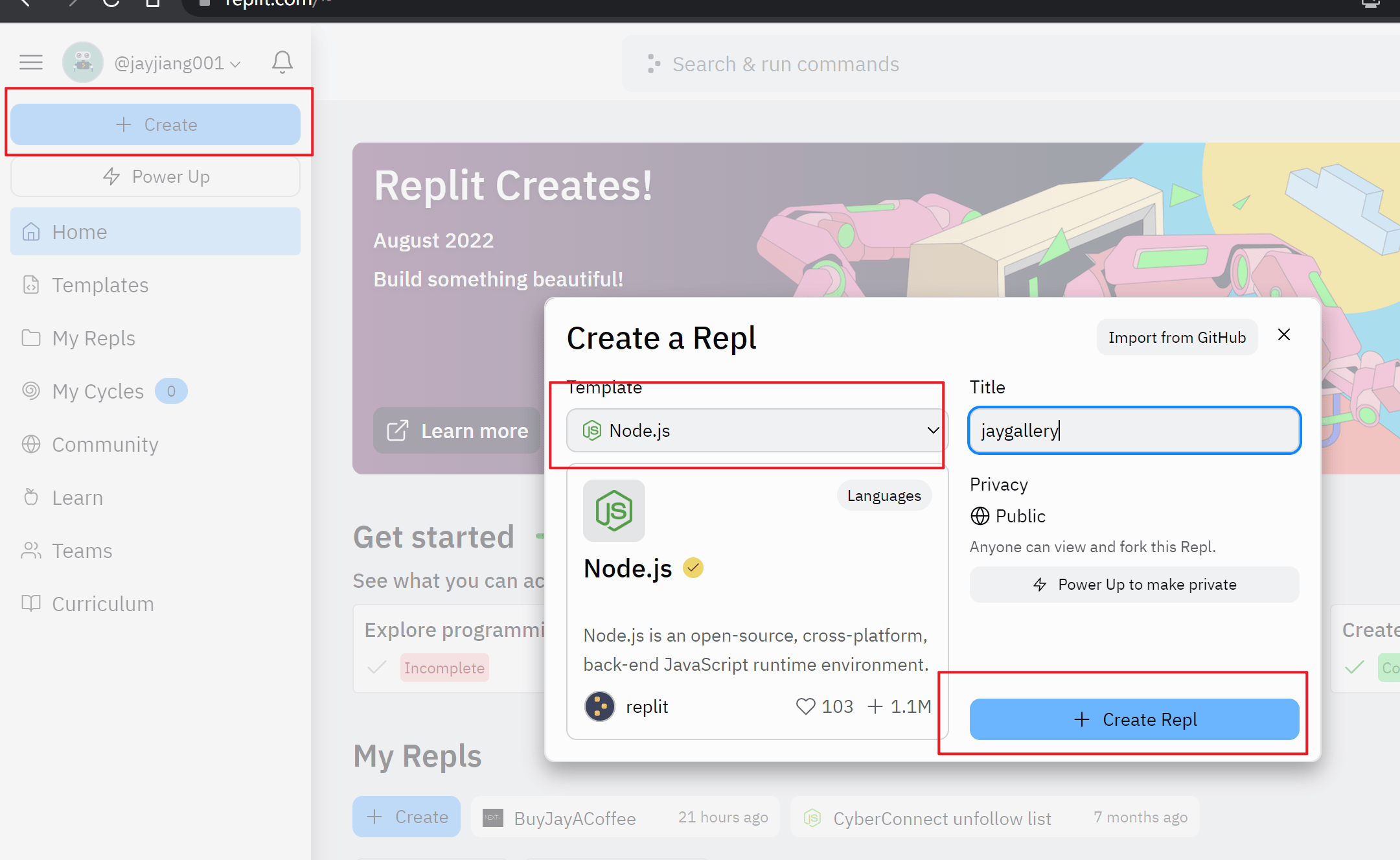1400x860 pixels.
Task: Click the Node.js logo in template card
Action: click(614, 511)
